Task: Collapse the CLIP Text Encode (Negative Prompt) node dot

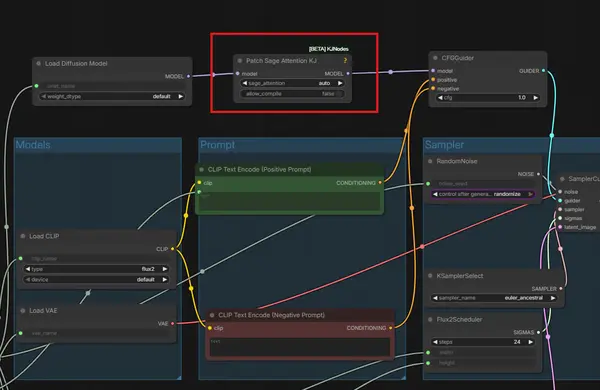Action: click(212, 315)
